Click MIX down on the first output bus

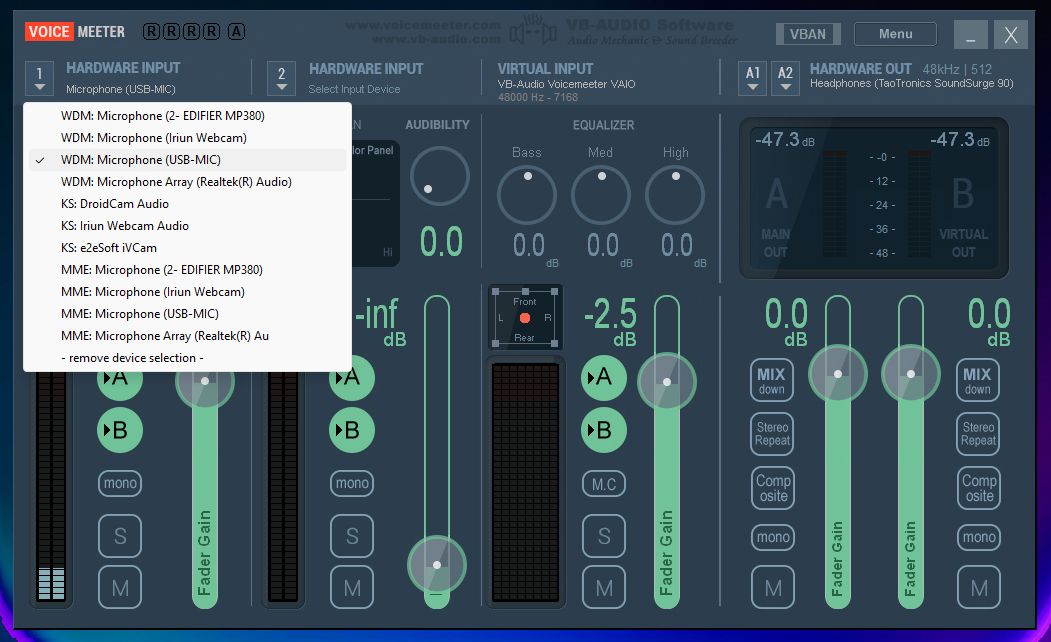tap(771, 380)
